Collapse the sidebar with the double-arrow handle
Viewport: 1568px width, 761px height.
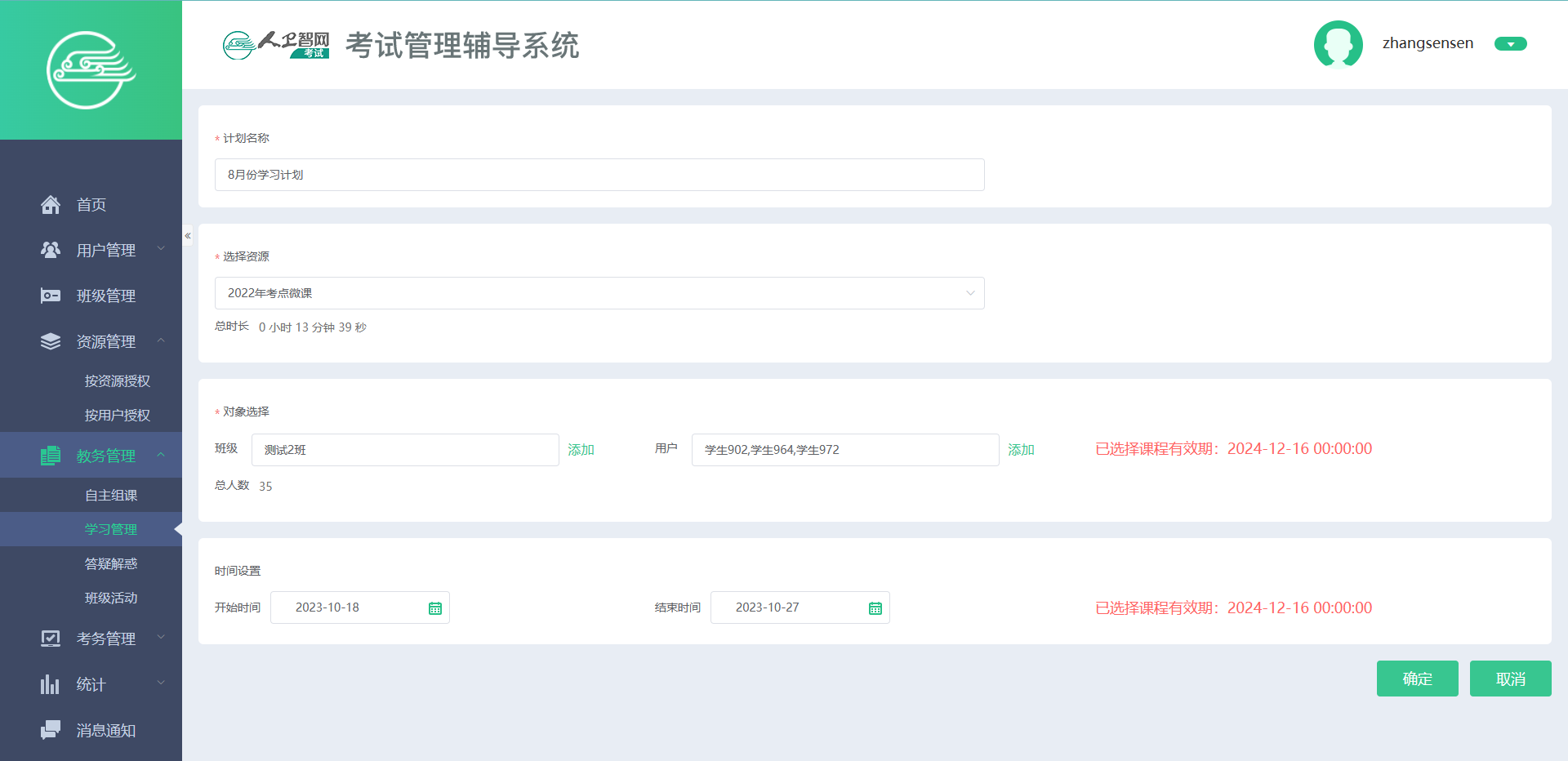pyautogui.click(x=188, y=236)
